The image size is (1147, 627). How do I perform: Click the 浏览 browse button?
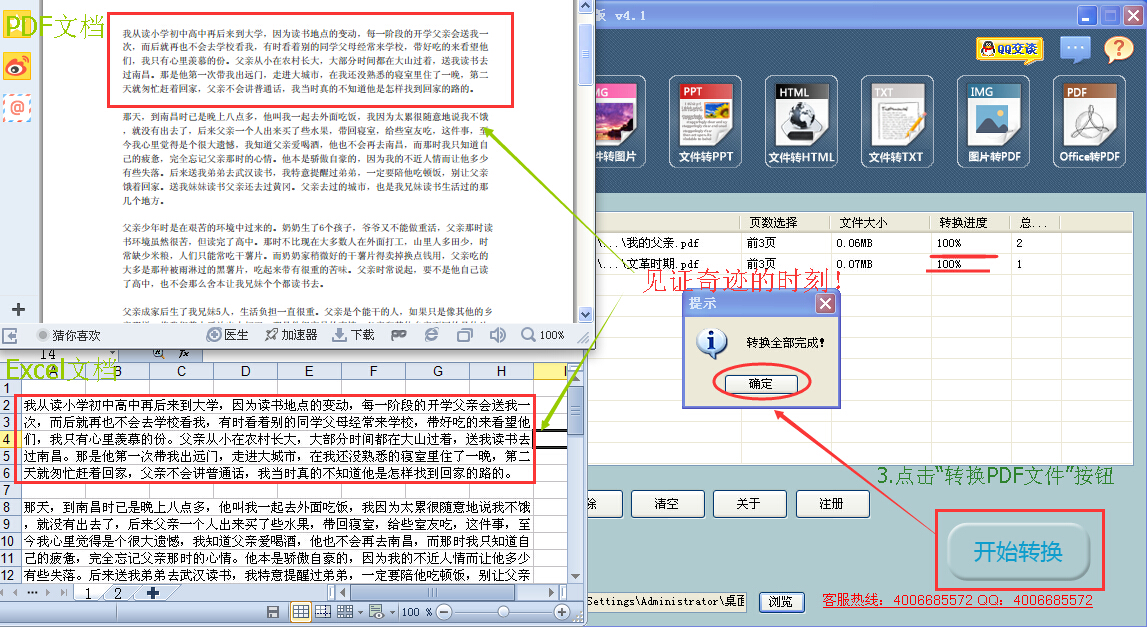[x=781, y=601]
